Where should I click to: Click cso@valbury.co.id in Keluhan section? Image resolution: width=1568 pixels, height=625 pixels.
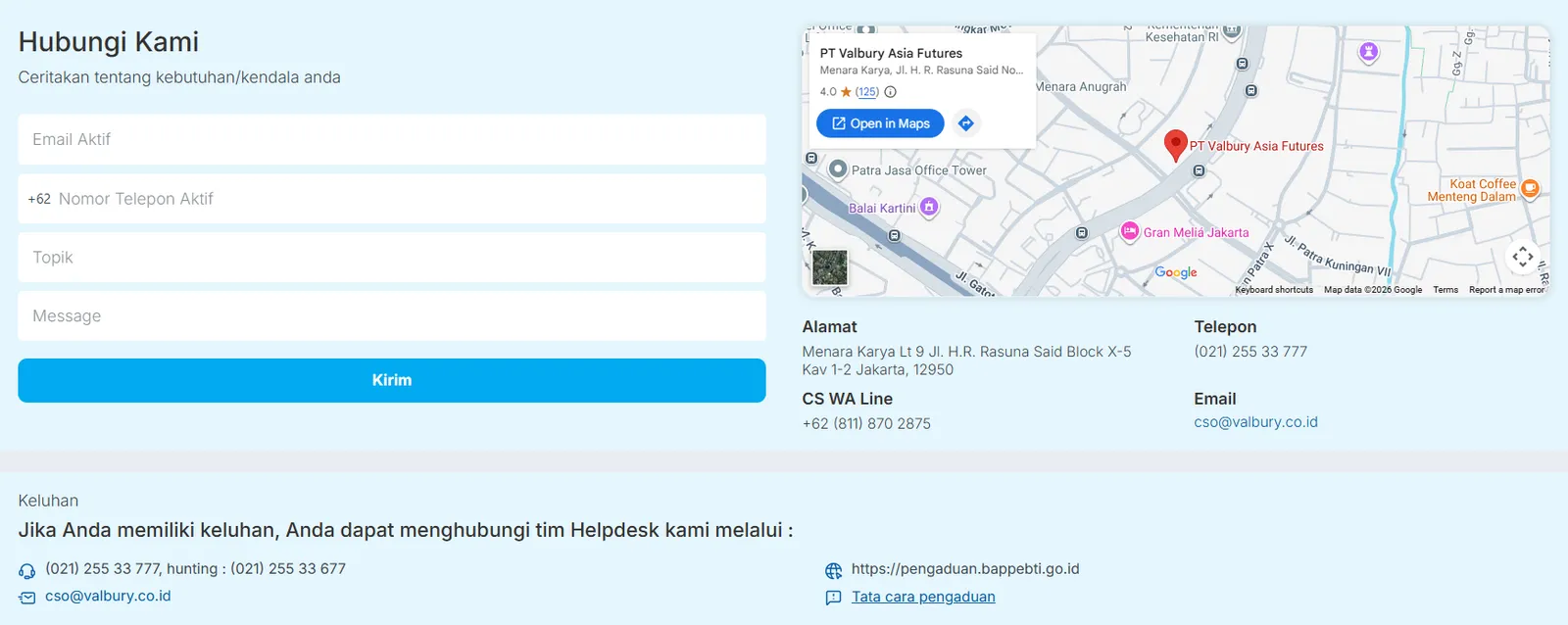[x=108, y=596]
